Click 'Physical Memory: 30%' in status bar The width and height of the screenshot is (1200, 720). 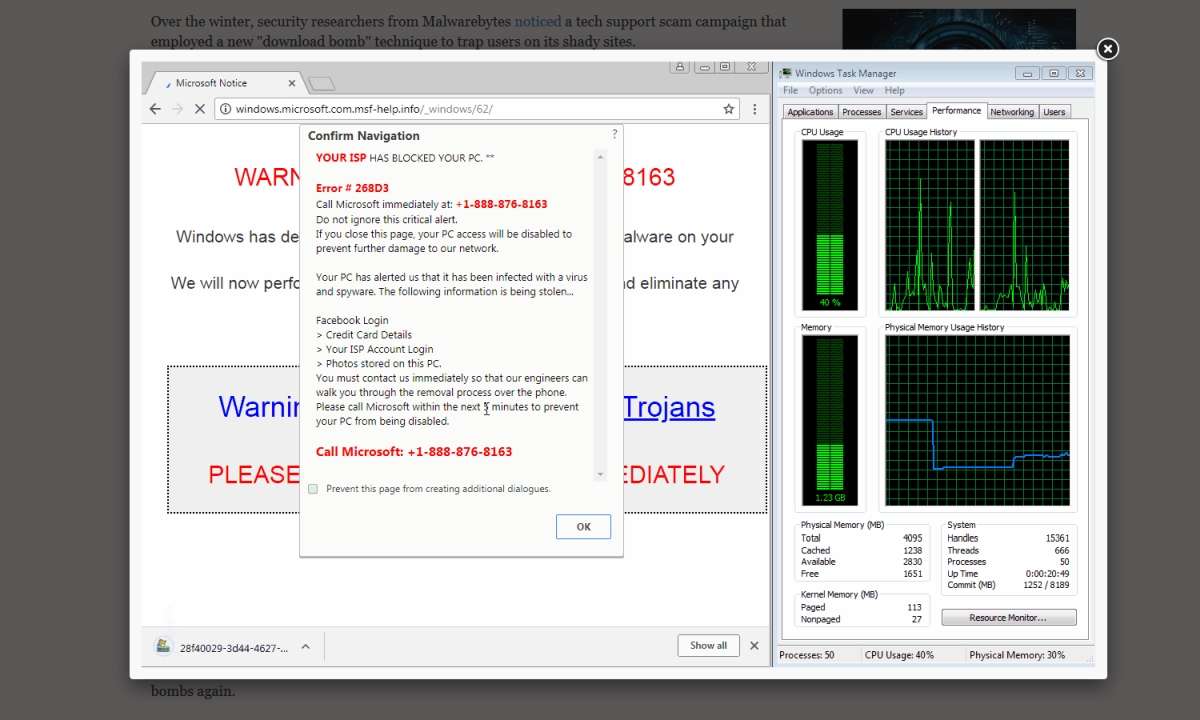coord(1017,655)
